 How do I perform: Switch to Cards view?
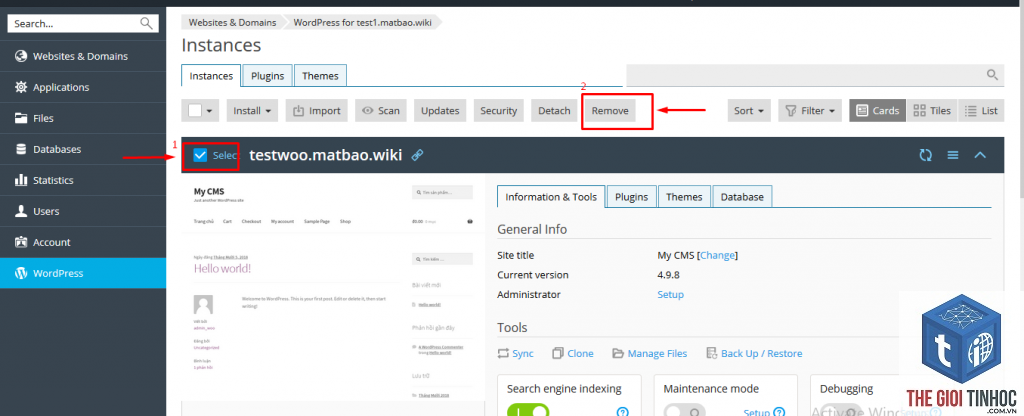[878, 110]
